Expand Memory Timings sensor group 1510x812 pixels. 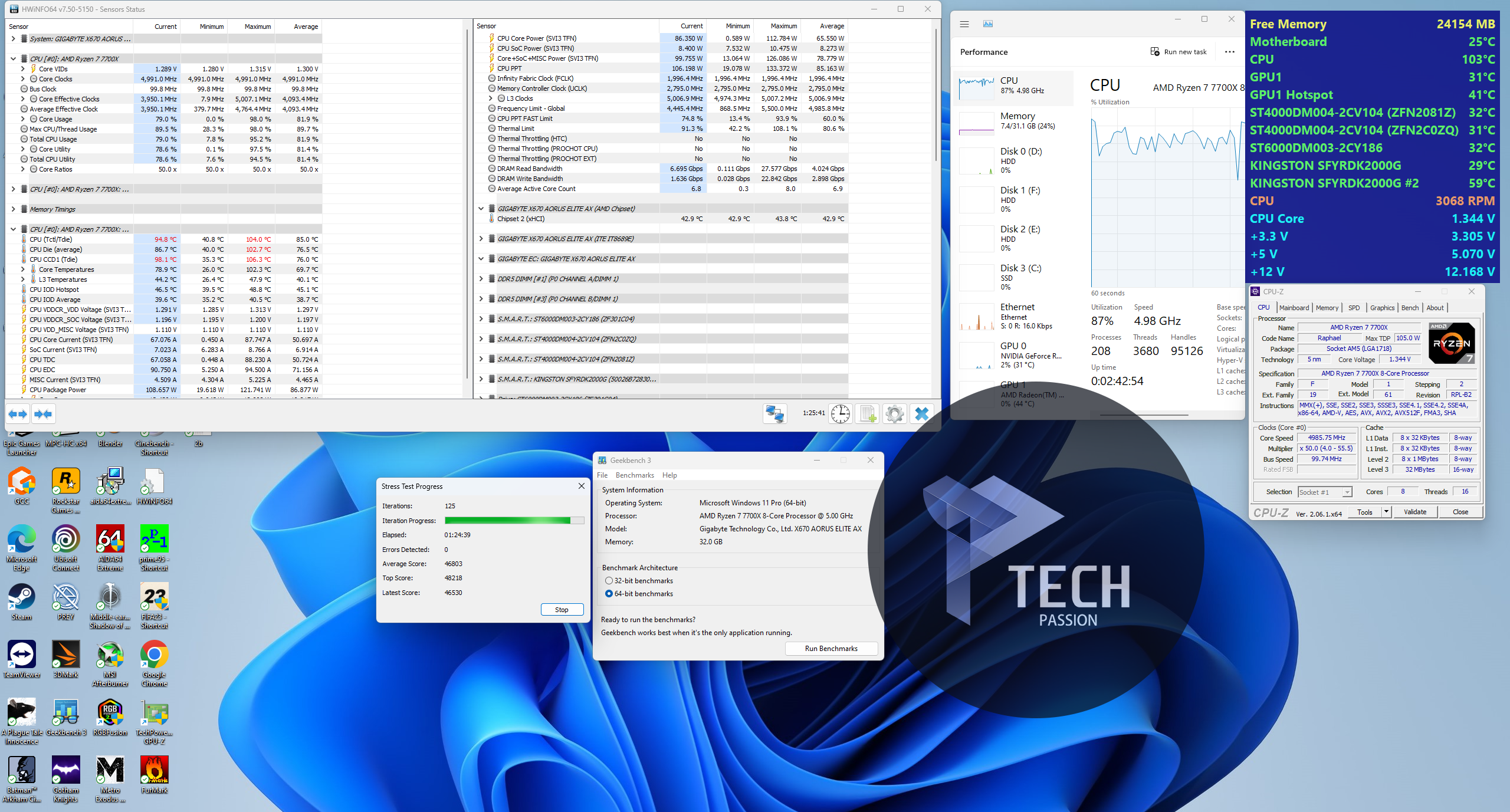coord(13,209)
